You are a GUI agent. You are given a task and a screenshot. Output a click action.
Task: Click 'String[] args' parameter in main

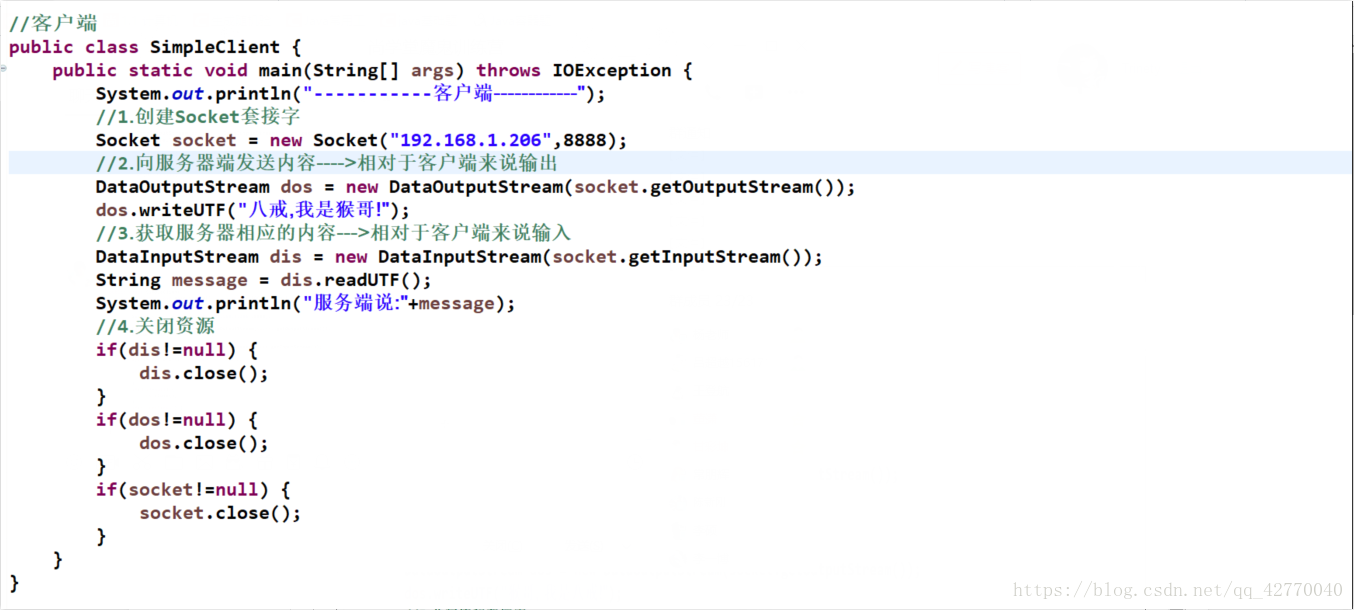385,71
